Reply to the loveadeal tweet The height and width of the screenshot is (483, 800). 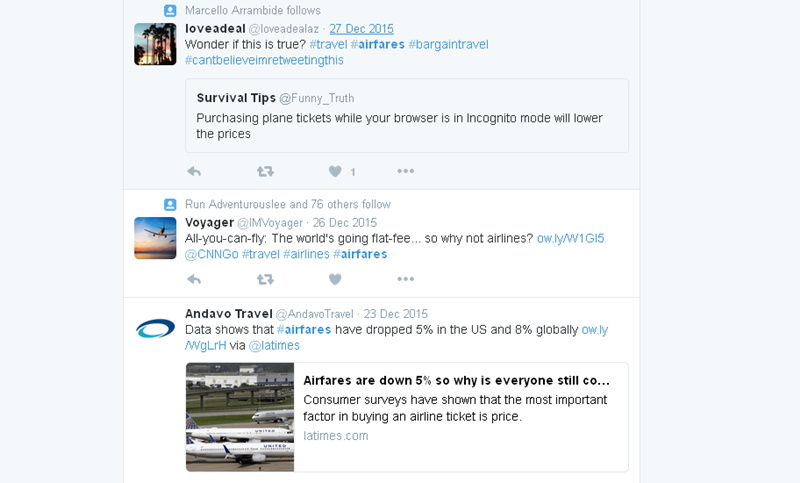click(x=194, y=171)
